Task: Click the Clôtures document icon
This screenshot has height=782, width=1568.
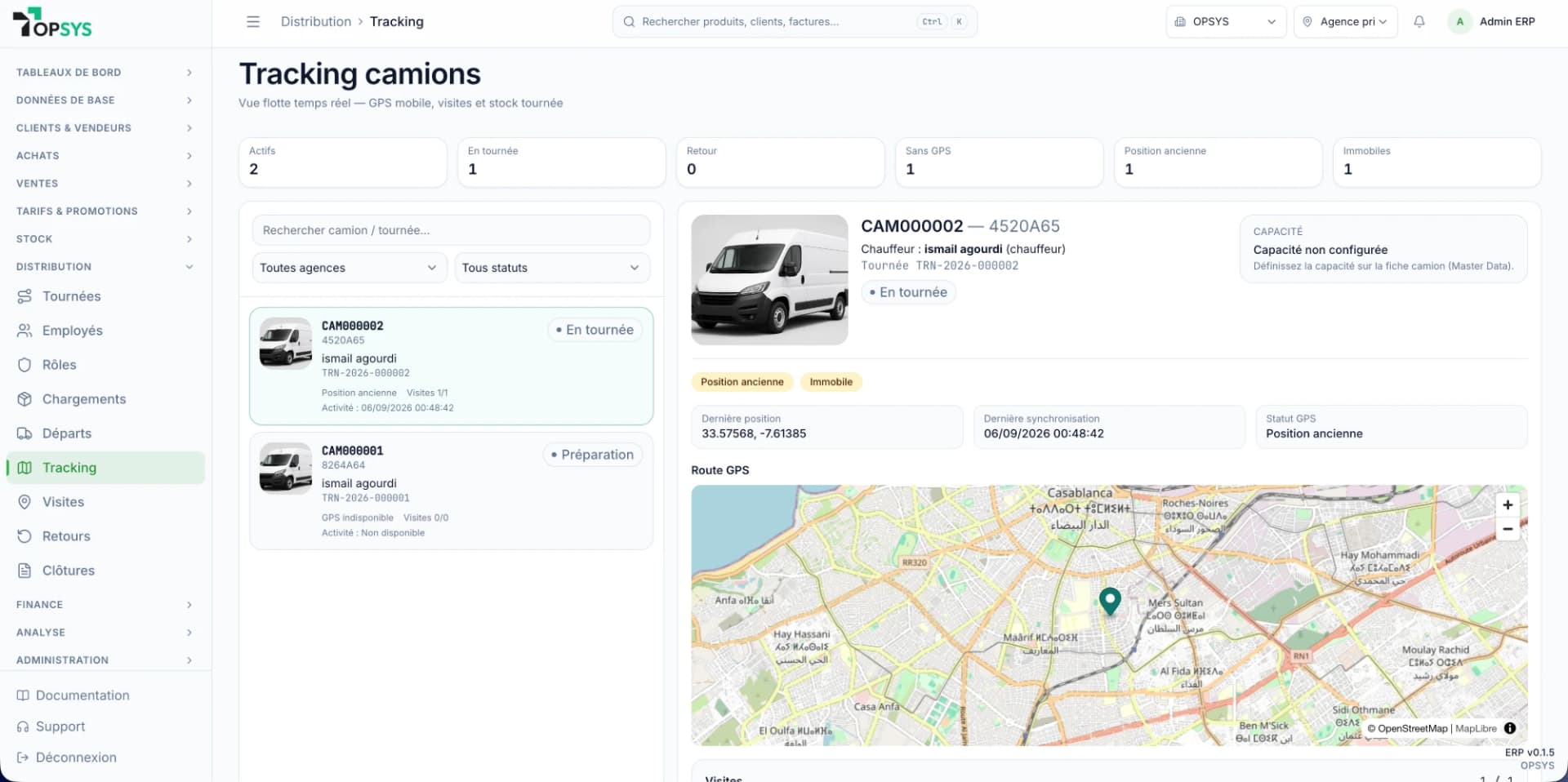Action: (24, 571)
